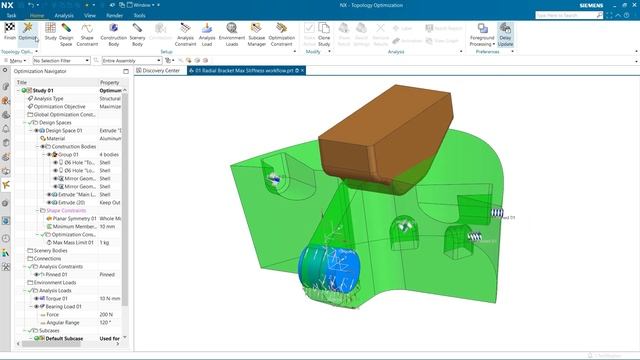This screenshot has height=360, width=640.
Task: Click the help question mark icon
Action: click(627, 15)
